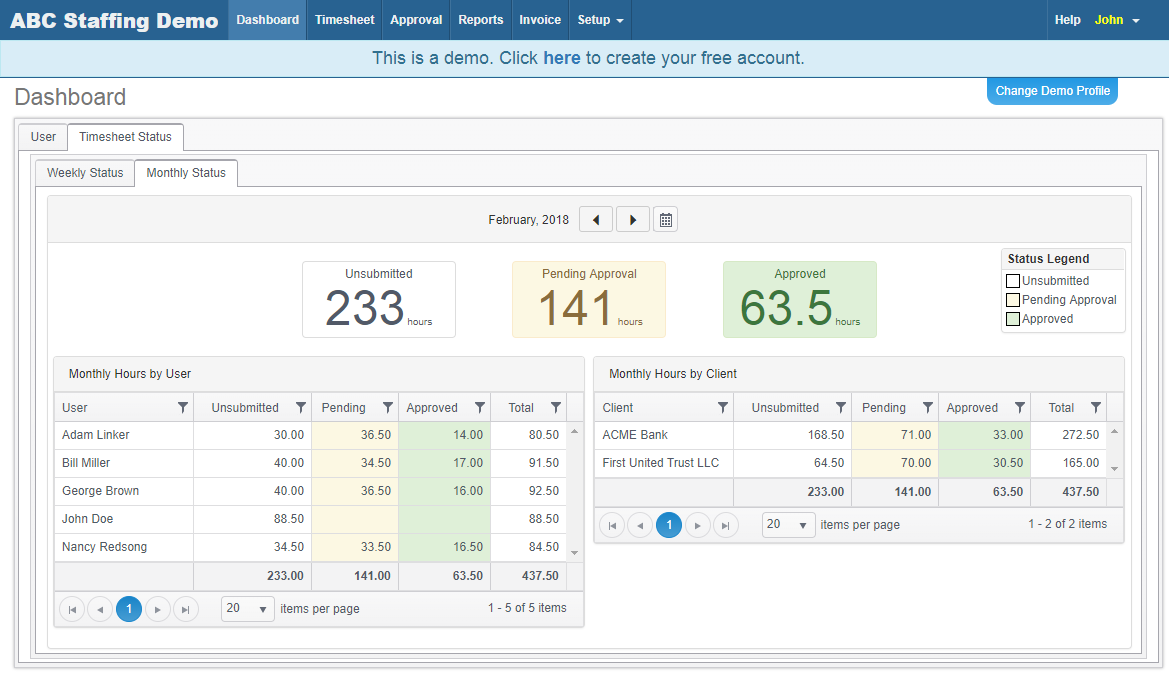This screenshot has width=1169, height=675.
Task: Click the Monthly Hours by Client heading
Action: click(672, 374)
